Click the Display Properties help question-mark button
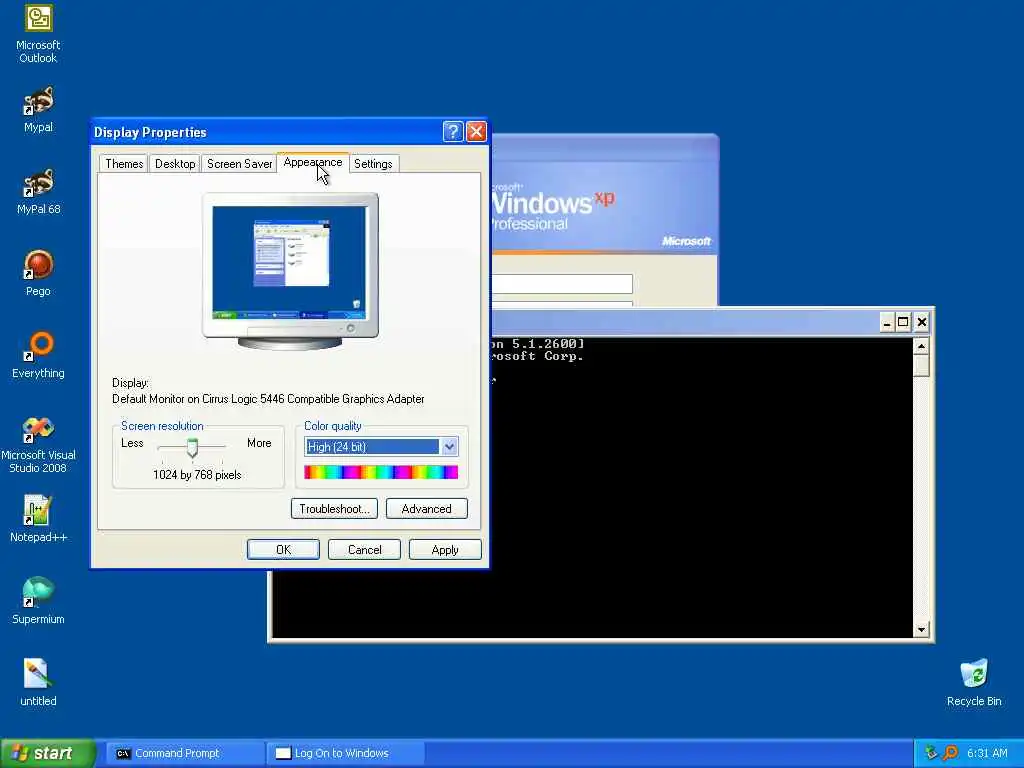The width and height of the screenshot is (1024, 768). (x=453, y=132)
